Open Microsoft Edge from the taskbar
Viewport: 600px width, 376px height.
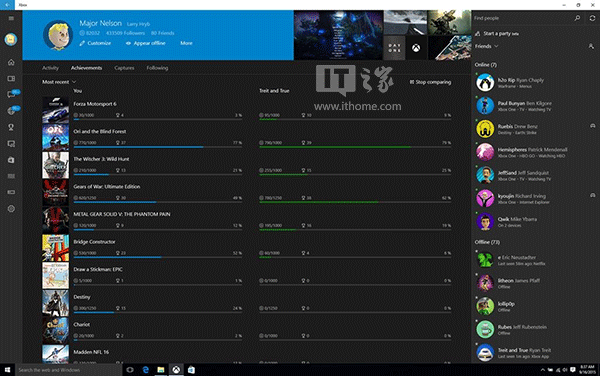click(145, 370)
